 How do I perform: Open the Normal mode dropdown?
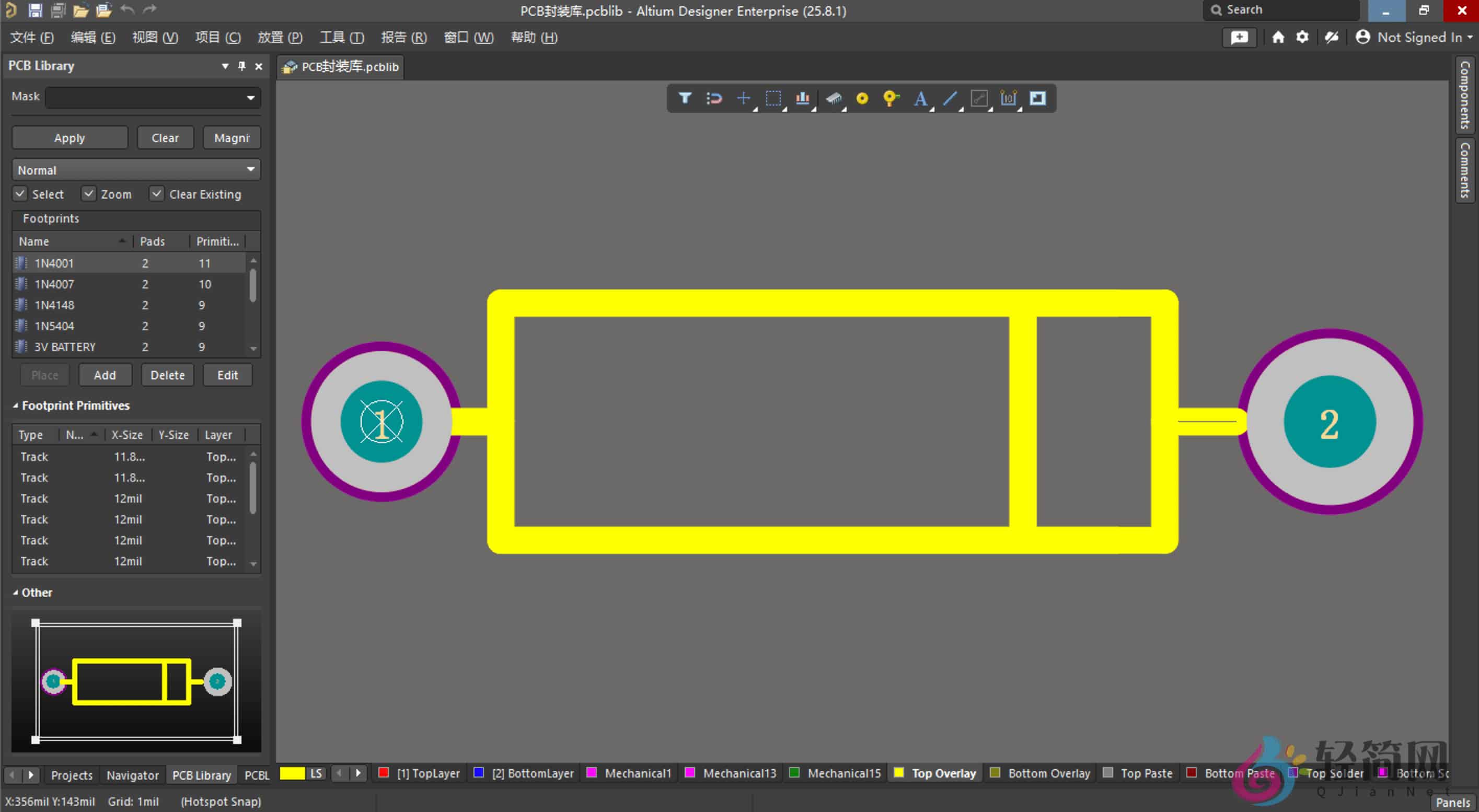pyautogui.click(x=251, y=169)
